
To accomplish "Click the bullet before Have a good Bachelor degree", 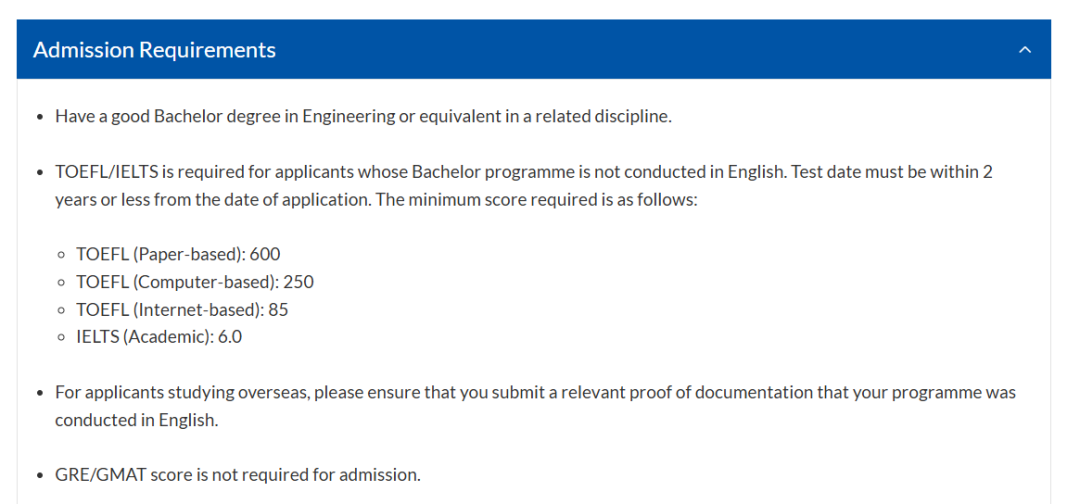I will (41, 117).
